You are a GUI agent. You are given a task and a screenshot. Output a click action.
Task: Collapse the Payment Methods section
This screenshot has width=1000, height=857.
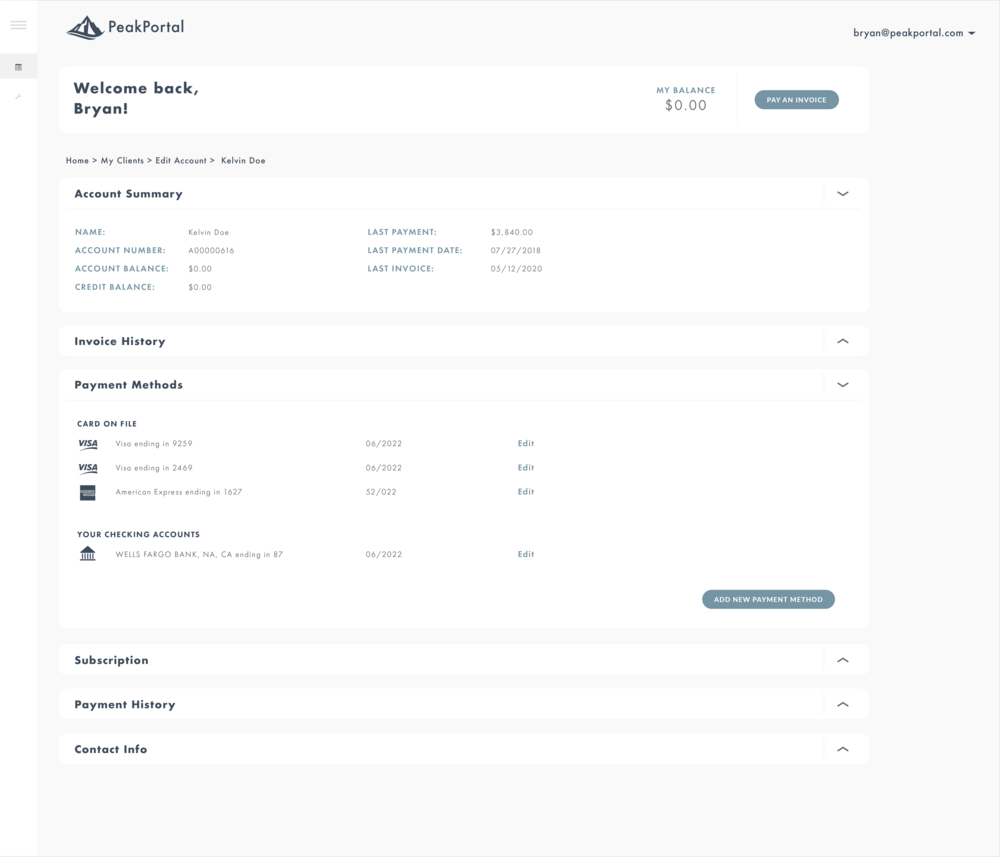842,385
